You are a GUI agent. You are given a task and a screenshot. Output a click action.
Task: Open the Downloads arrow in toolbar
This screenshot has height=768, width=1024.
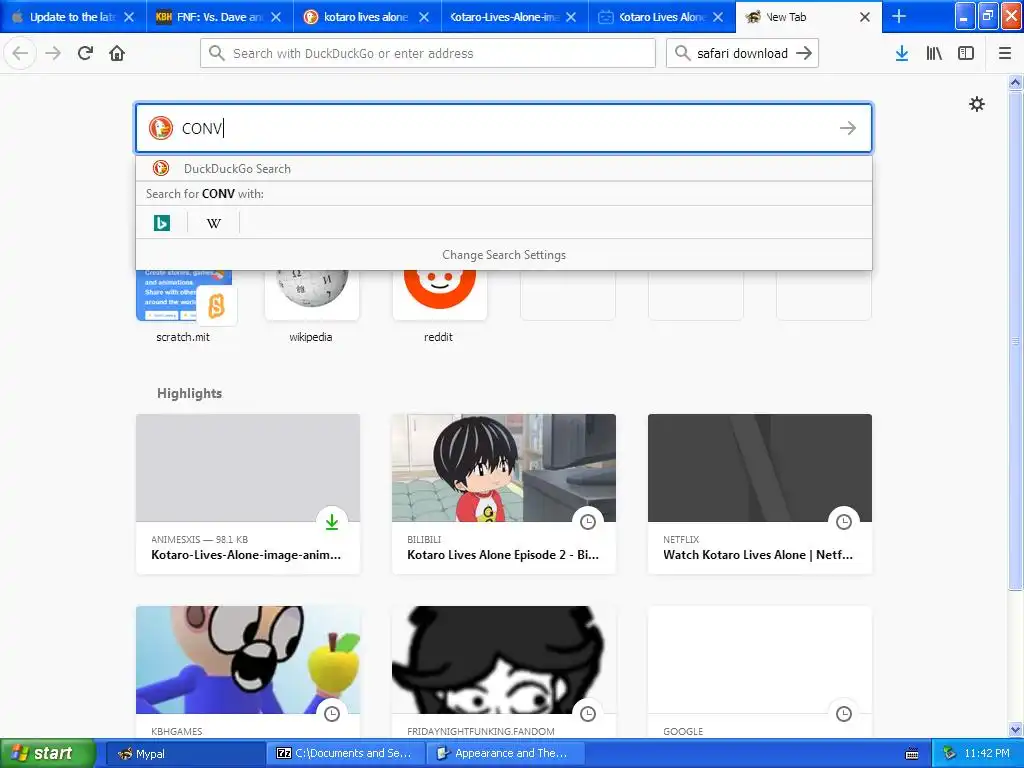pyautogui.click(x=902, y=53)
